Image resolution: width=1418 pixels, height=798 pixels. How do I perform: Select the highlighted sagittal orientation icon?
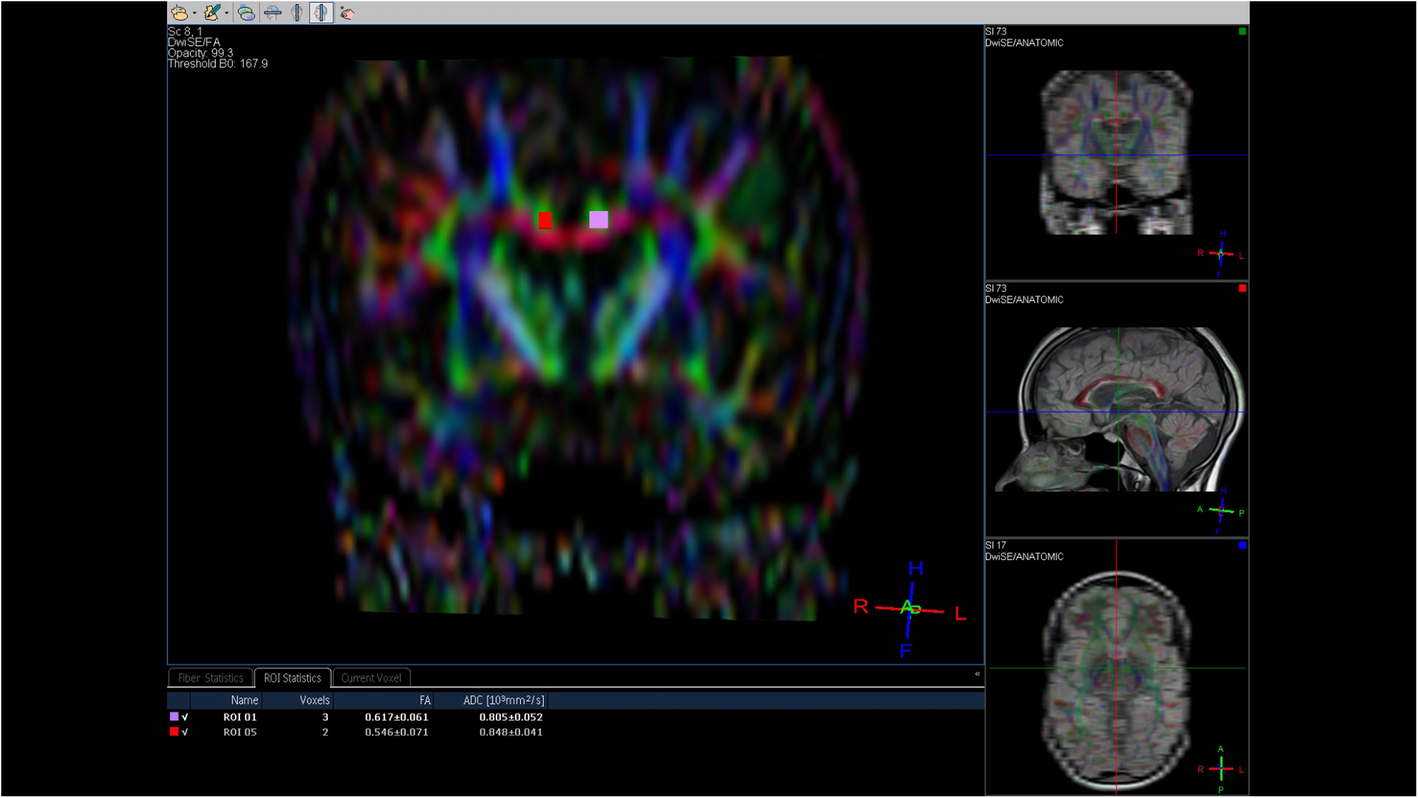pyautogui.click(x=321, y=13)
